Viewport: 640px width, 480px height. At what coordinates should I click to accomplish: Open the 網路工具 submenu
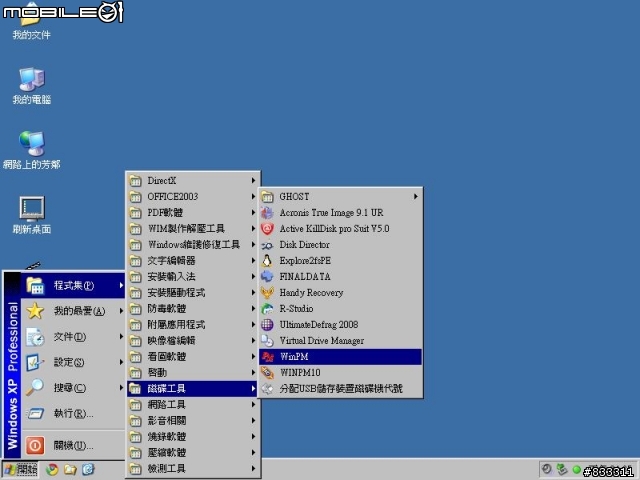click(193, 404)
